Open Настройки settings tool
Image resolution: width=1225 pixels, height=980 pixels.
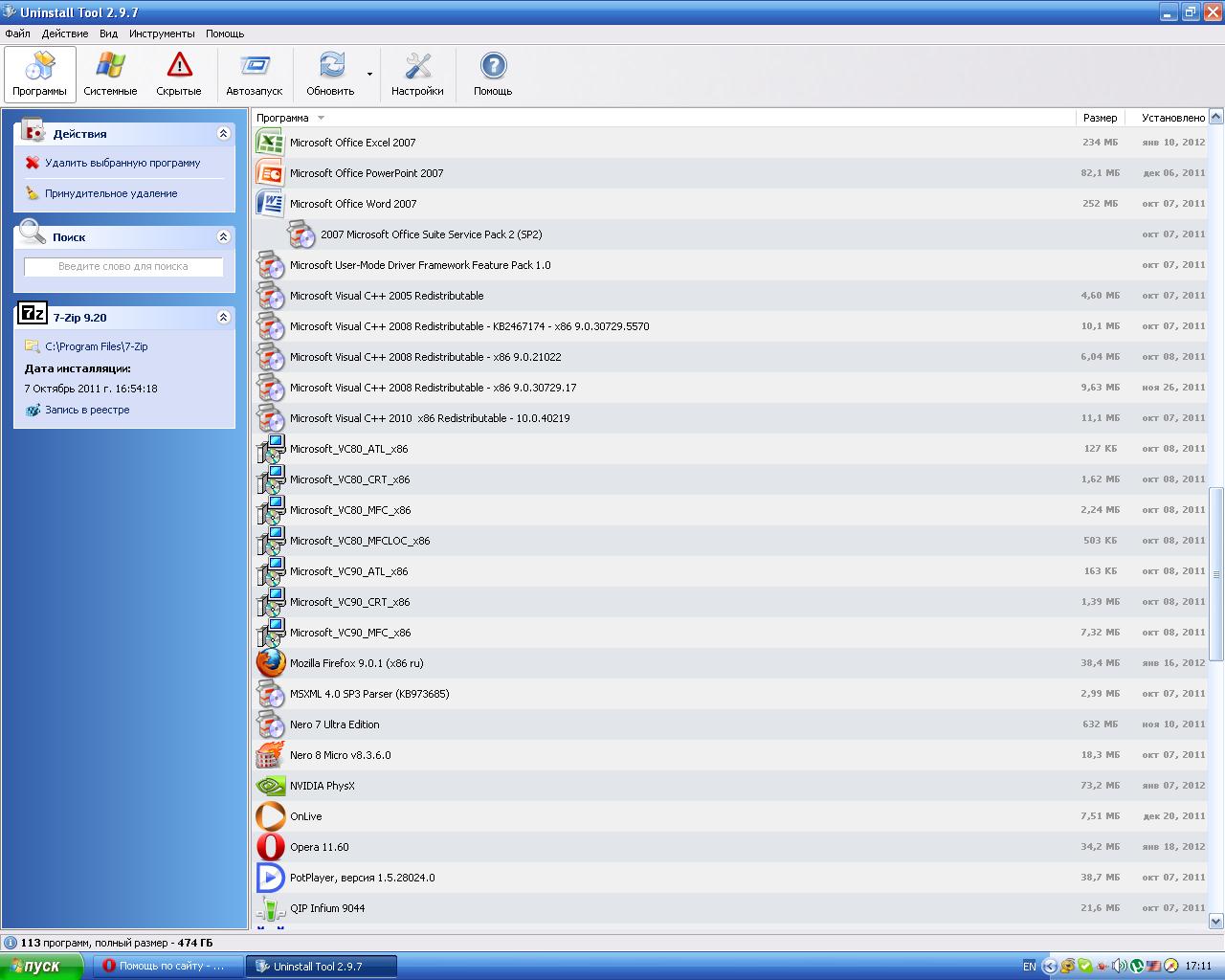click(x=417, y=75)
